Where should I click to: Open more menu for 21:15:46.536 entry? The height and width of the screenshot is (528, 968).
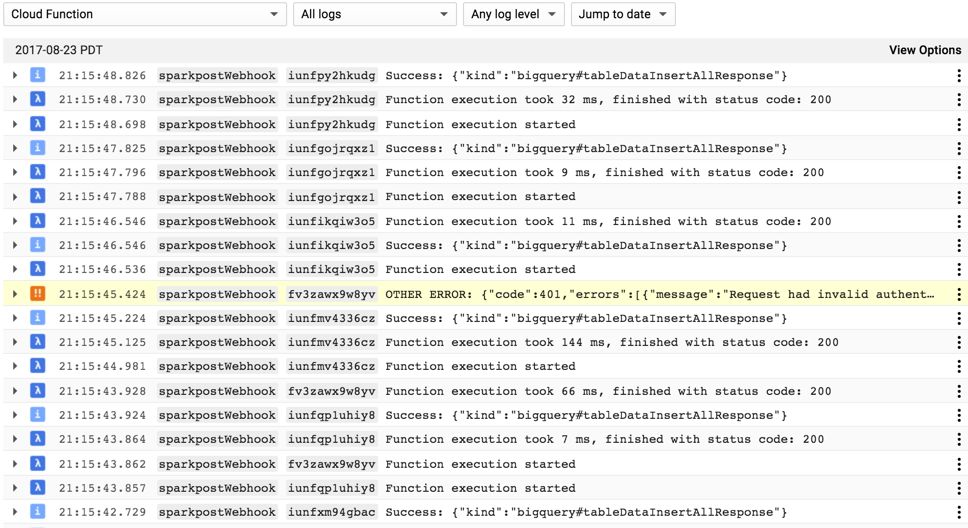(958, 269)
